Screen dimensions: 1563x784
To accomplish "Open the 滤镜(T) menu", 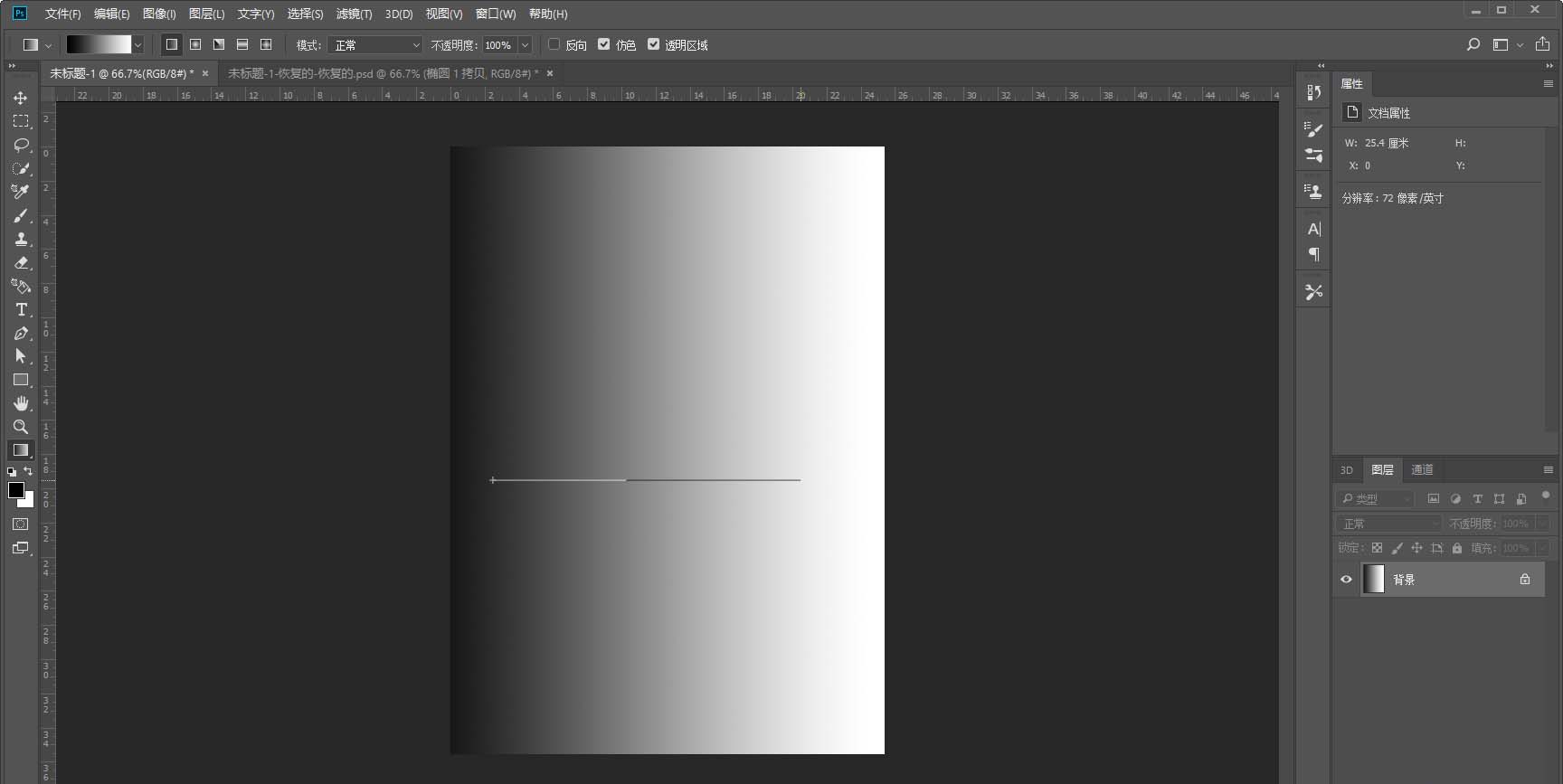I will click(x=354, y=14).
